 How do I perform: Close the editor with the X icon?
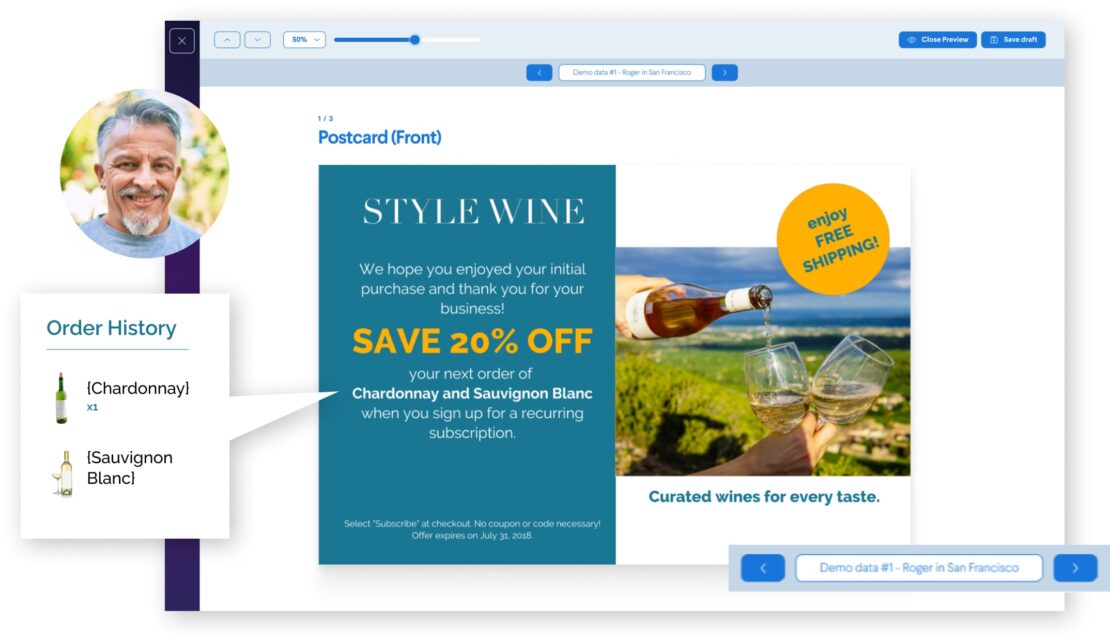(182, 41)
